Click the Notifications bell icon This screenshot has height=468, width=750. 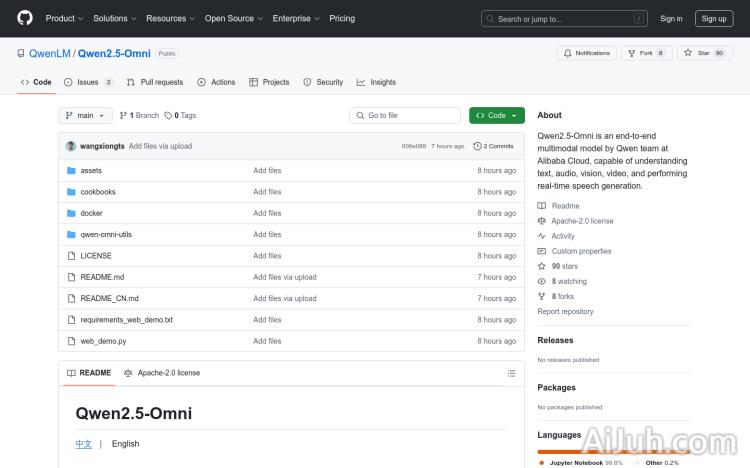(567, 53)
